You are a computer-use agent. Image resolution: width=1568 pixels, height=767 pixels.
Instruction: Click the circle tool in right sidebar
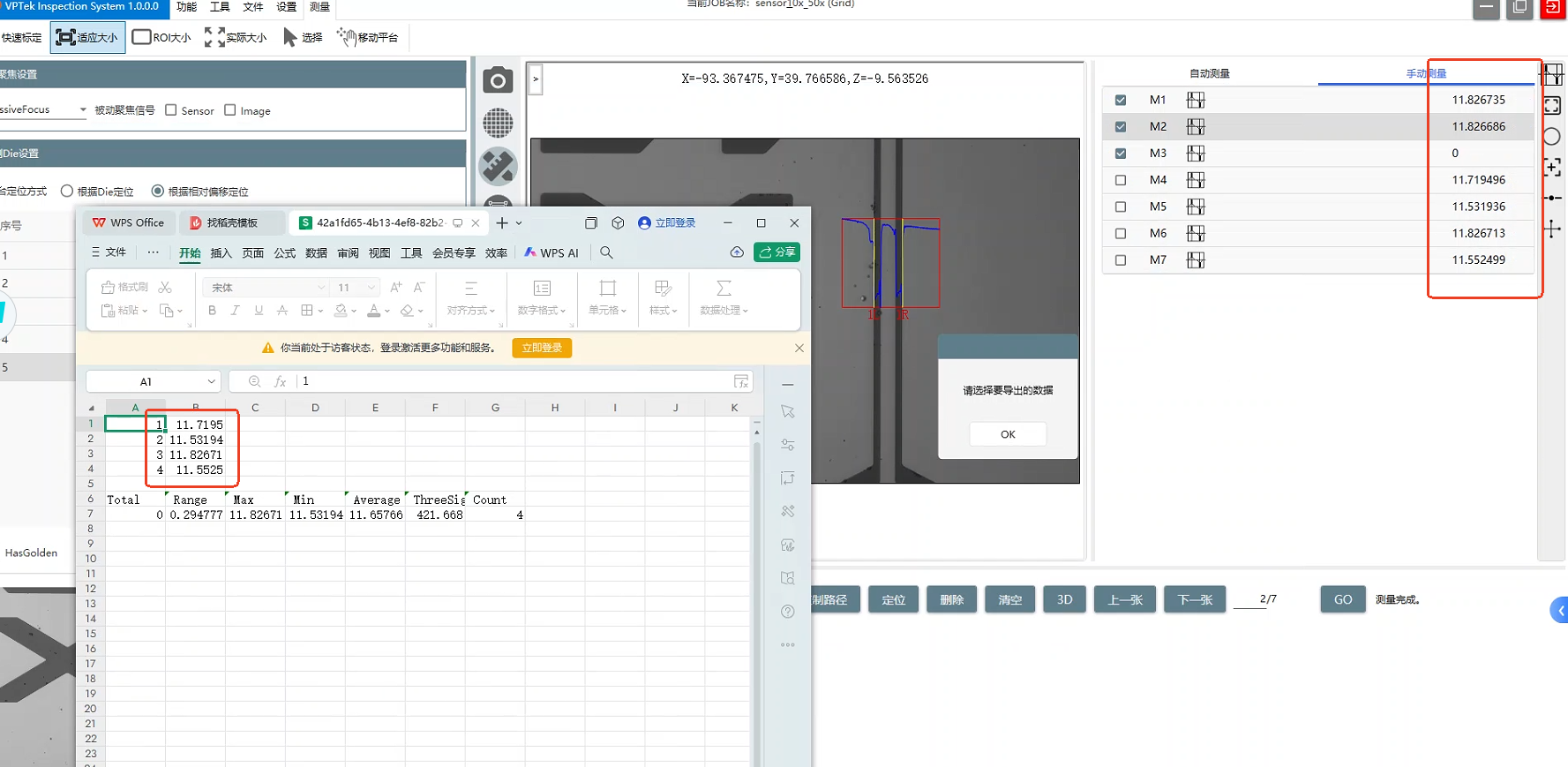click(x=1551, y=137)
